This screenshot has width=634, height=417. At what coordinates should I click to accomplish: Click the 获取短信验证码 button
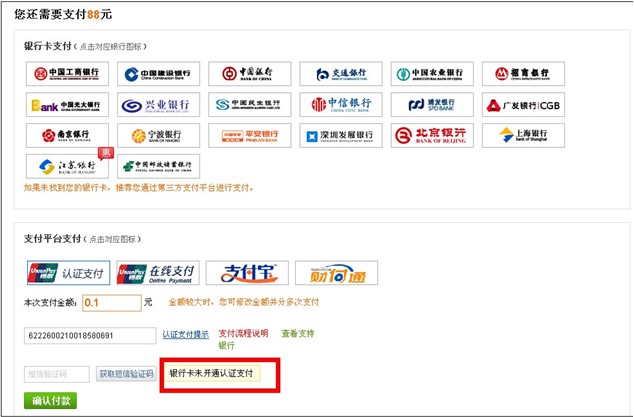tap(126, 374)
